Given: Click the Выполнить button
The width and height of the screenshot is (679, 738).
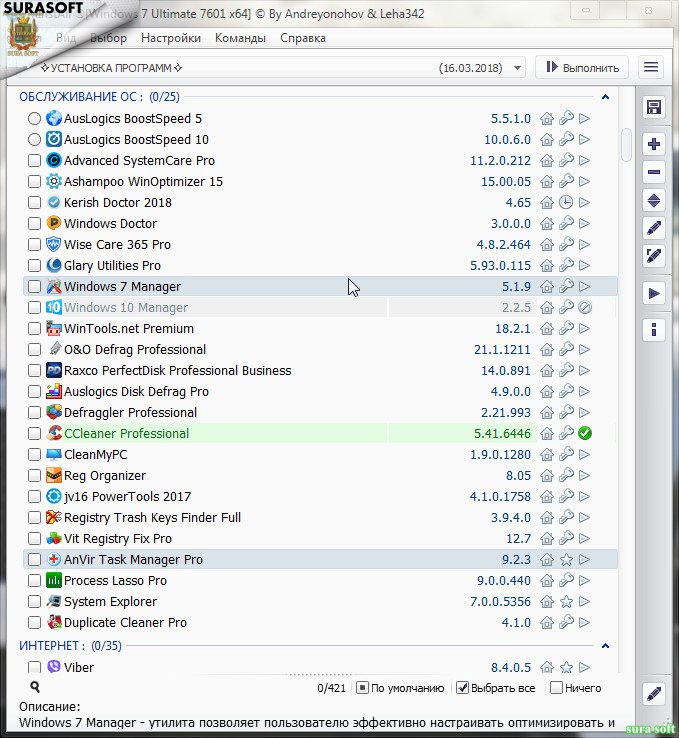Looking at the screenshot, I should click(583, 68).
